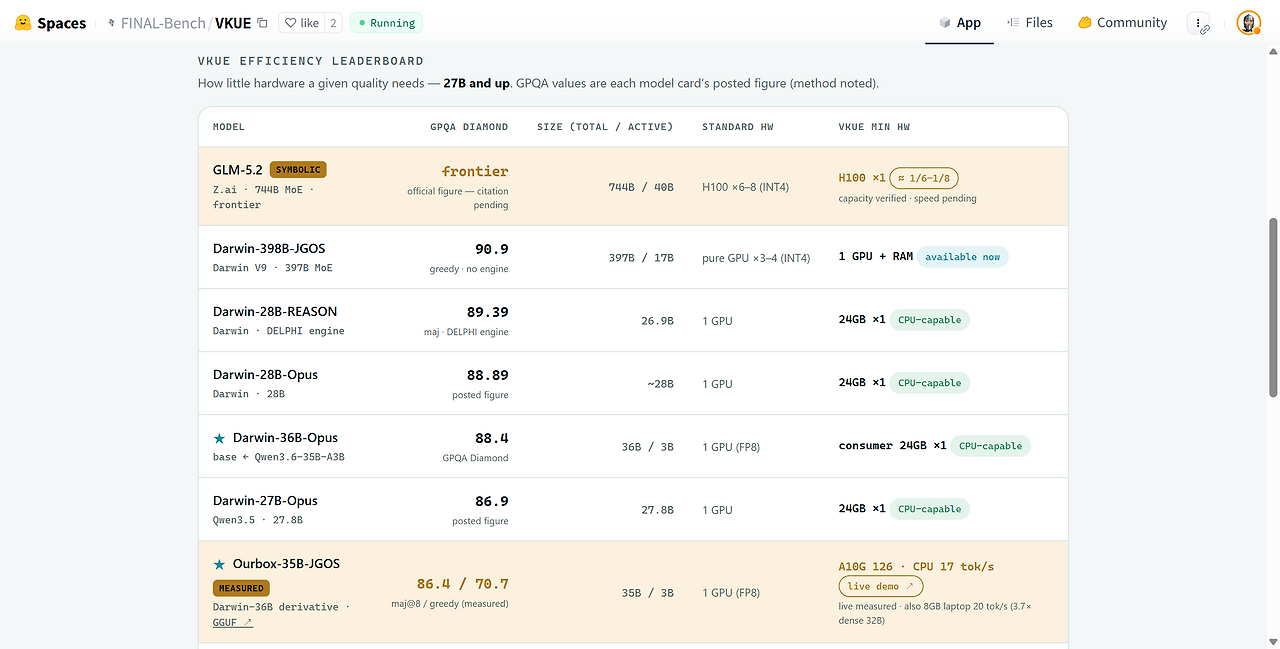Screen dimensions: 1280x649
Task: Select the Darwin-28B-REASON model name
Action: [275, 311]
